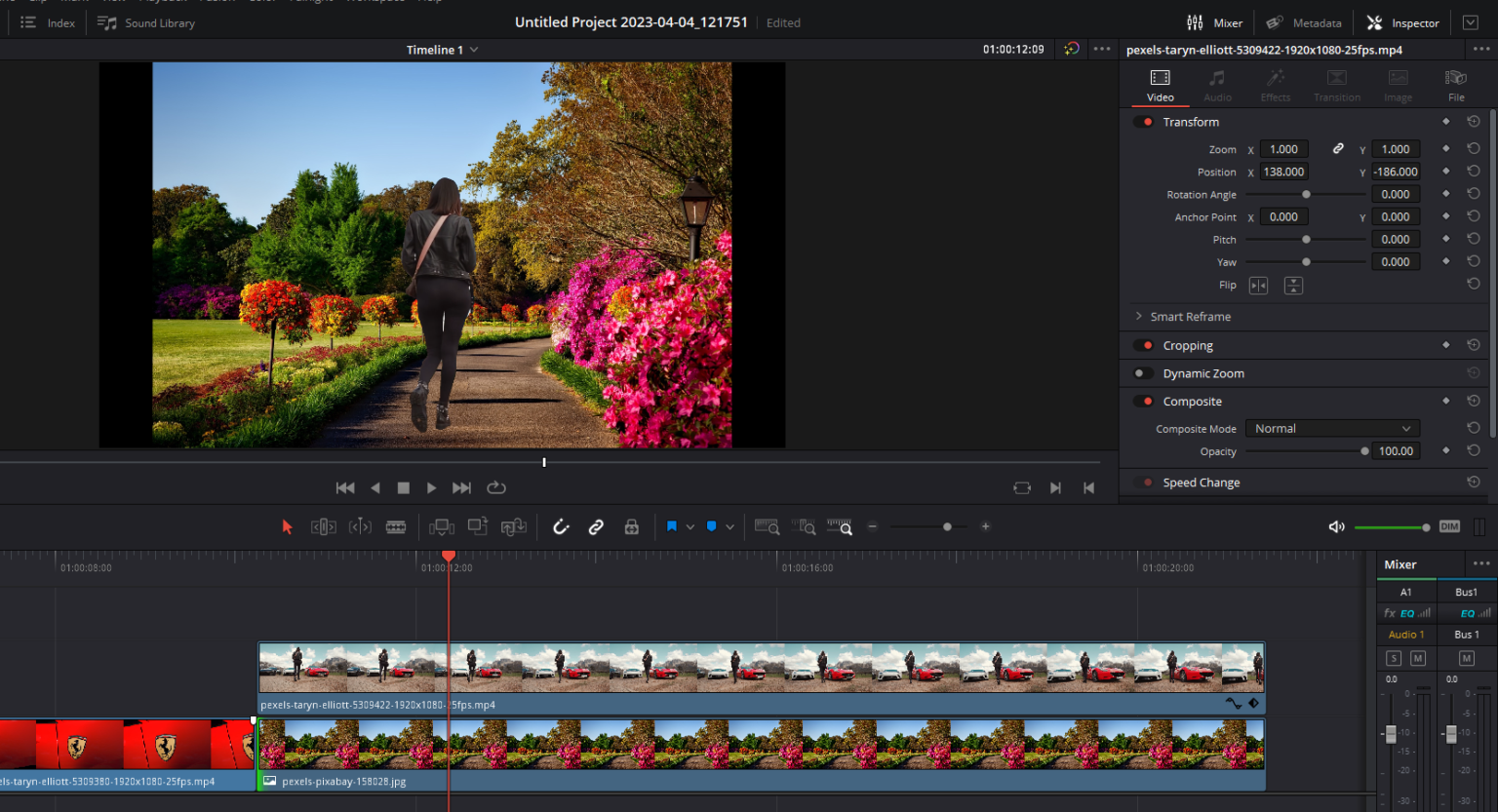Select the Blade Edit Mode tool
1498x812 pixels.
[x=396, y=526]
